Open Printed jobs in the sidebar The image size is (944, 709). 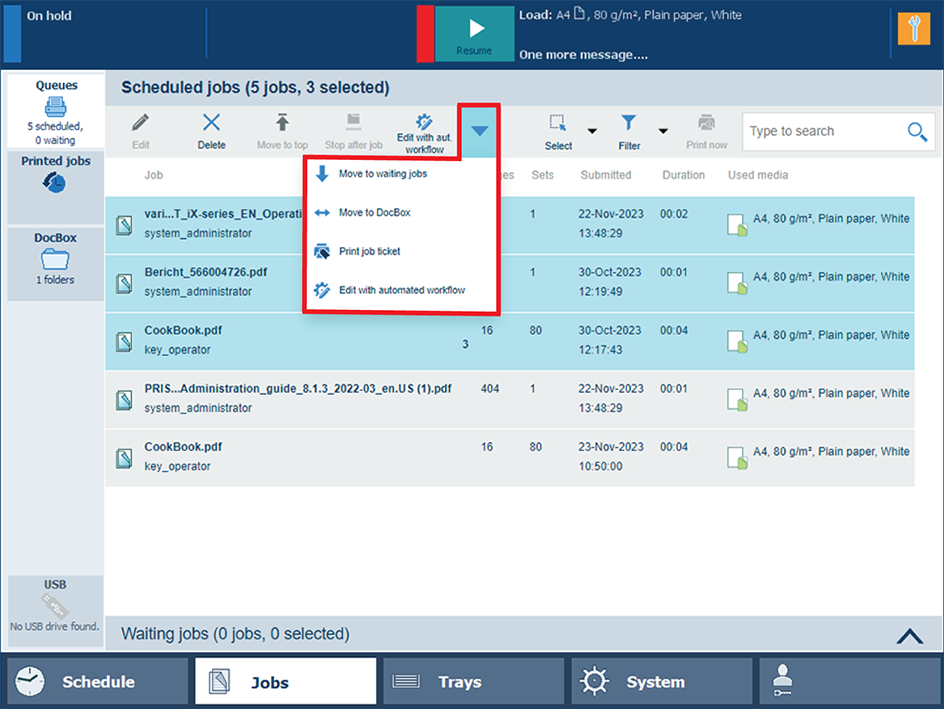[56, 183]
